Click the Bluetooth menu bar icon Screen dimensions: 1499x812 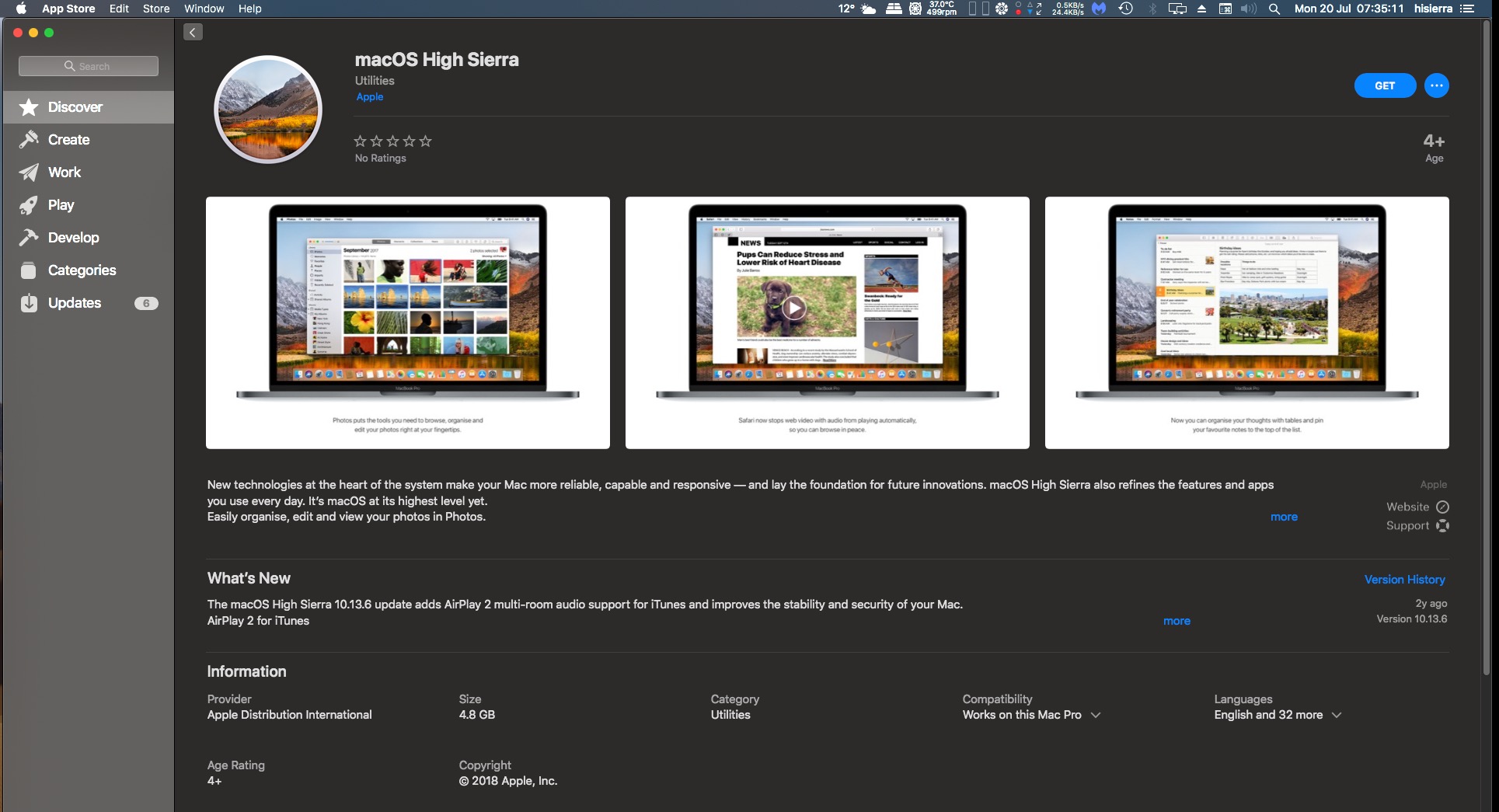1153,9
